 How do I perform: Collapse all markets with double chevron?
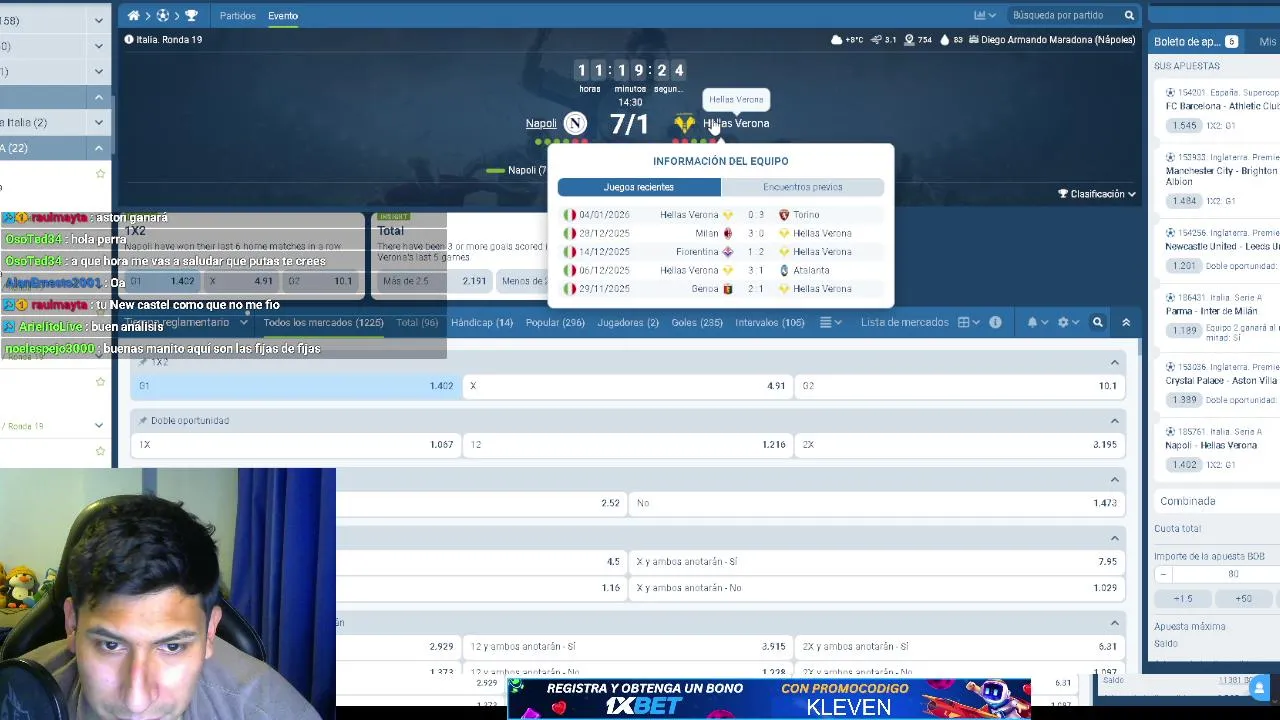[1126, 323]
